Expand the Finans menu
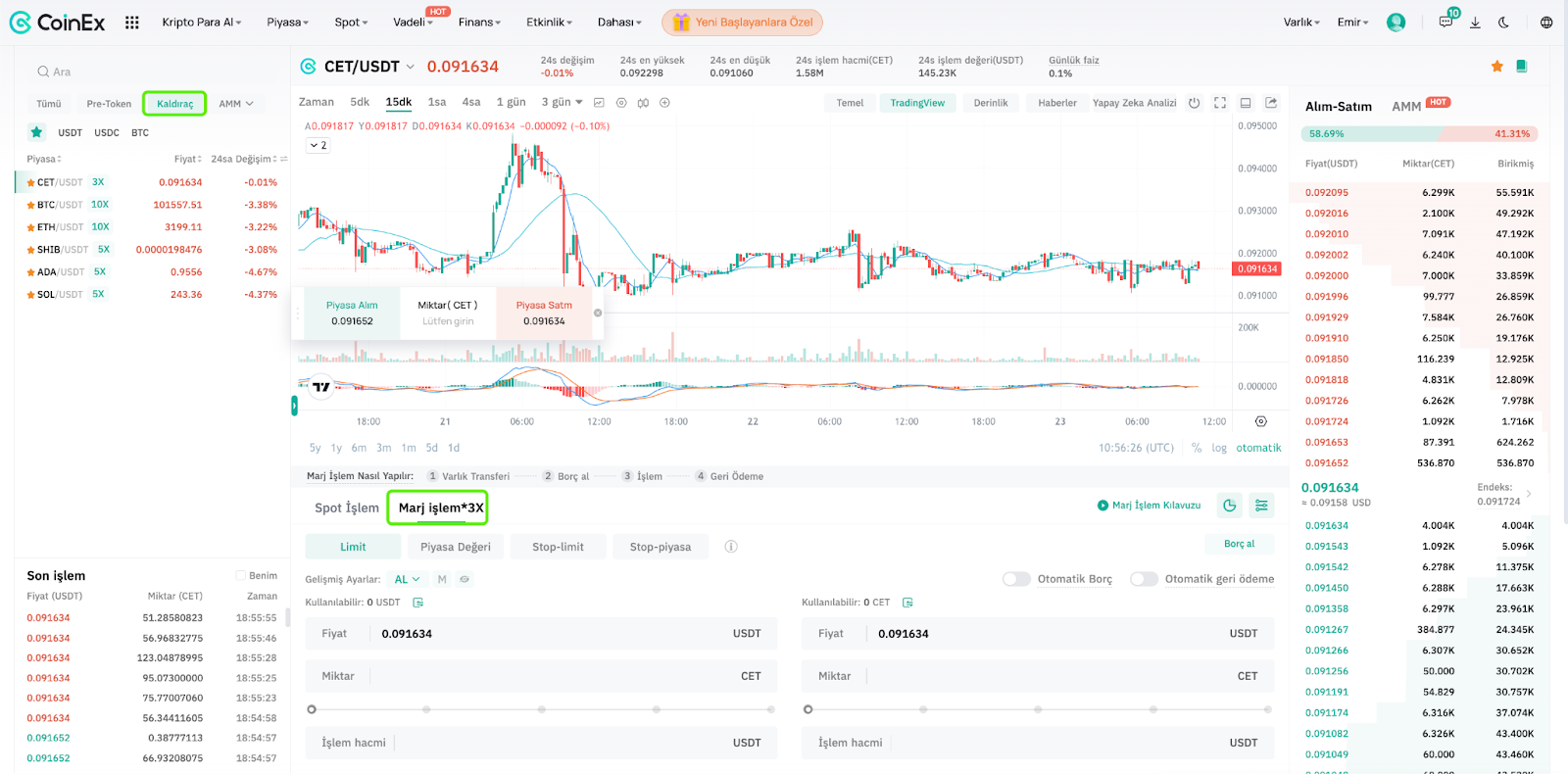 tap(479, 22)
